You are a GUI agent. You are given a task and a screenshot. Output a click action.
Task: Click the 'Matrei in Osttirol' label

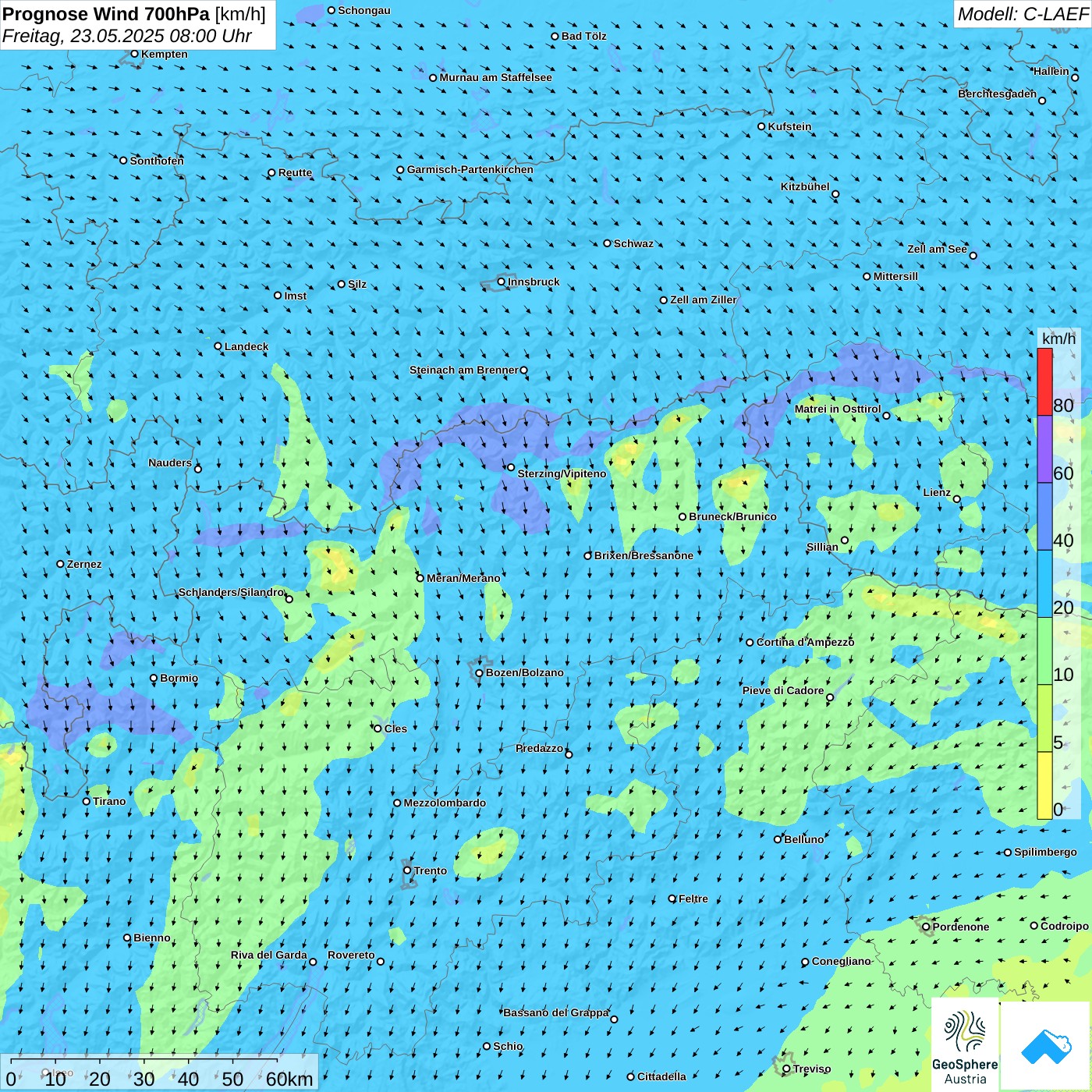click(x=838, y=409)
